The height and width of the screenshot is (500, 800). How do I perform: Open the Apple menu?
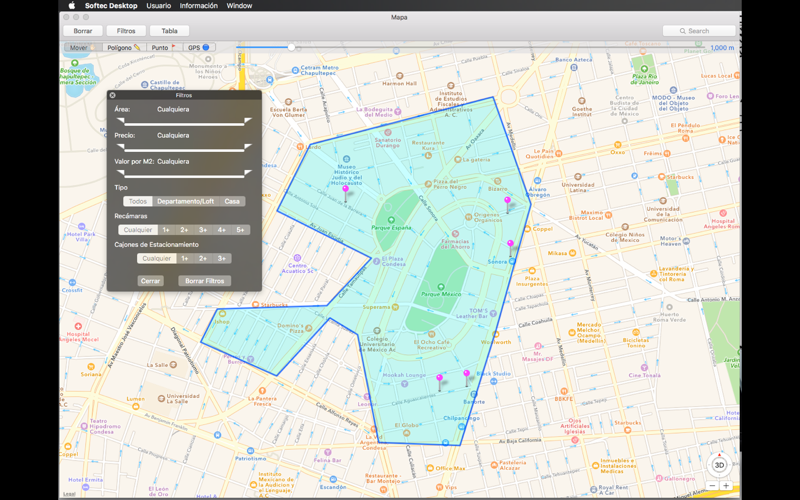[71, 6]
